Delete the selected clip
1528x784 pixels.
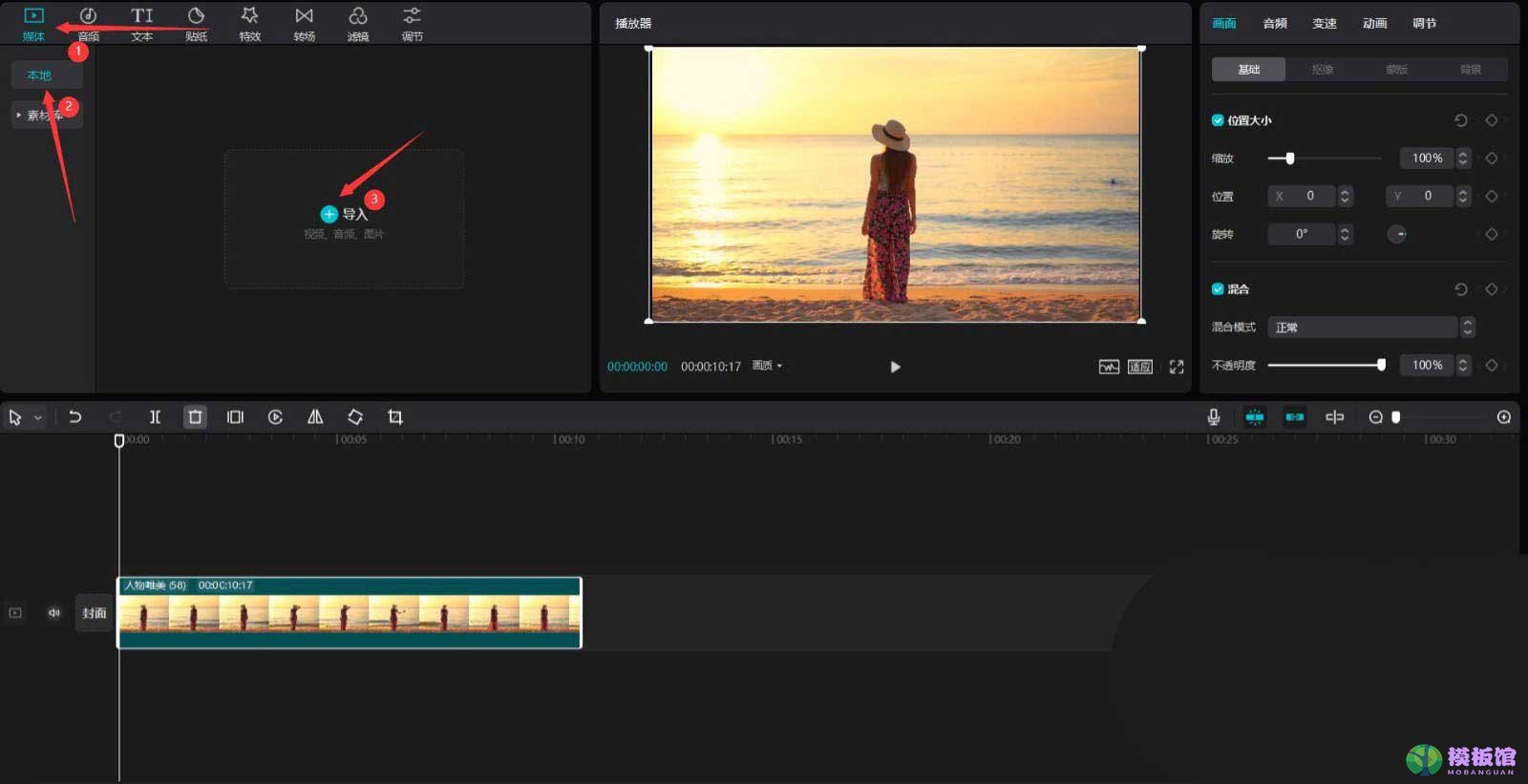195,417
